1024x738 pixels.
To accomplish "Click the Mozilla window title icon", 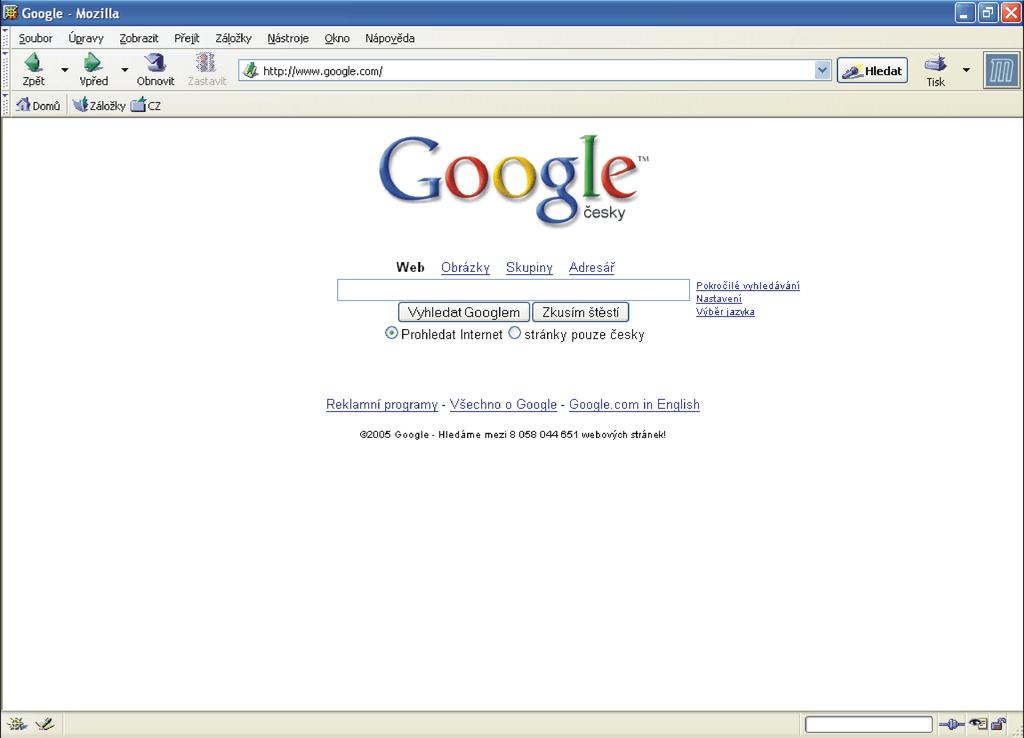I will point(10,12).
